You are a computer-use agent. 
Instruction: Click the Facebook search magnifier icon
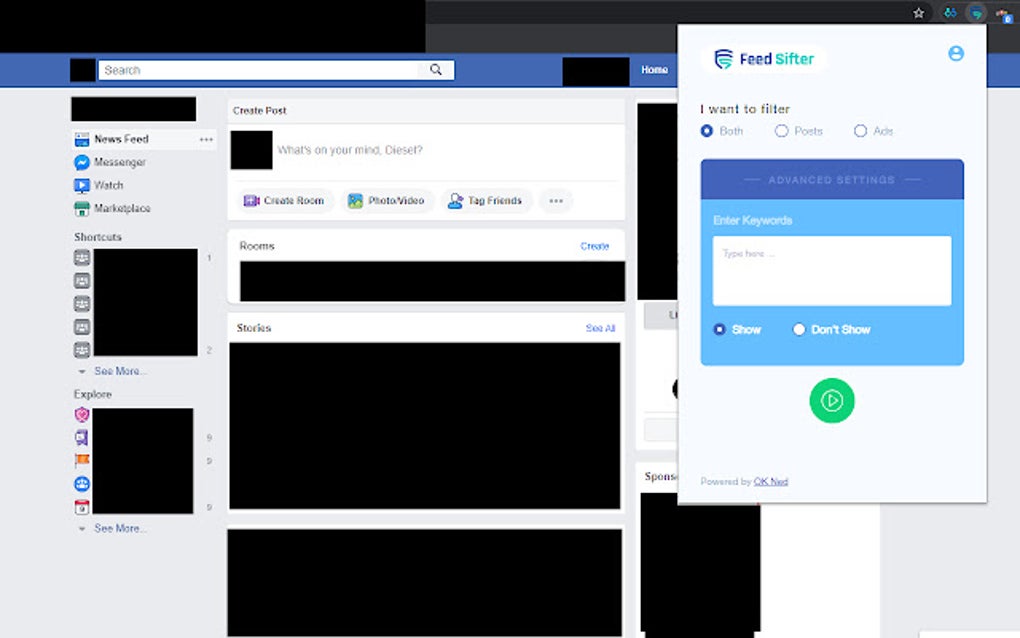(436, 70)
